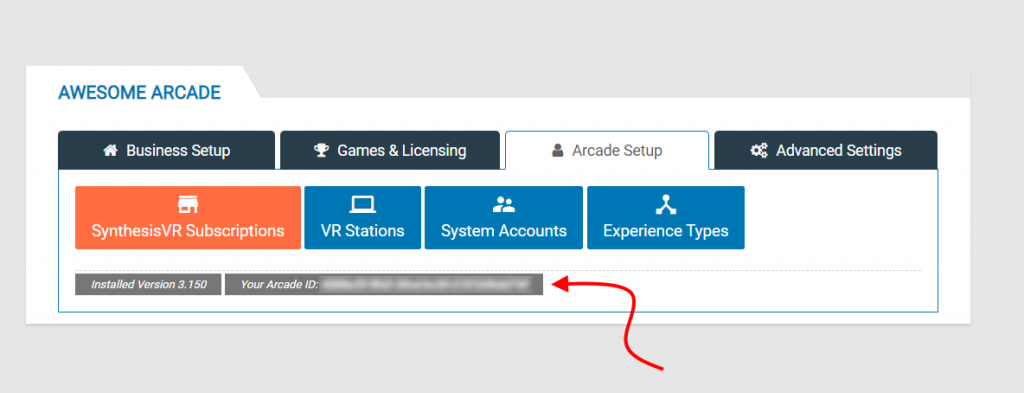Click the store icon above SynthesisVR Subscriptions
The image size is (1024, 393).
187,205
